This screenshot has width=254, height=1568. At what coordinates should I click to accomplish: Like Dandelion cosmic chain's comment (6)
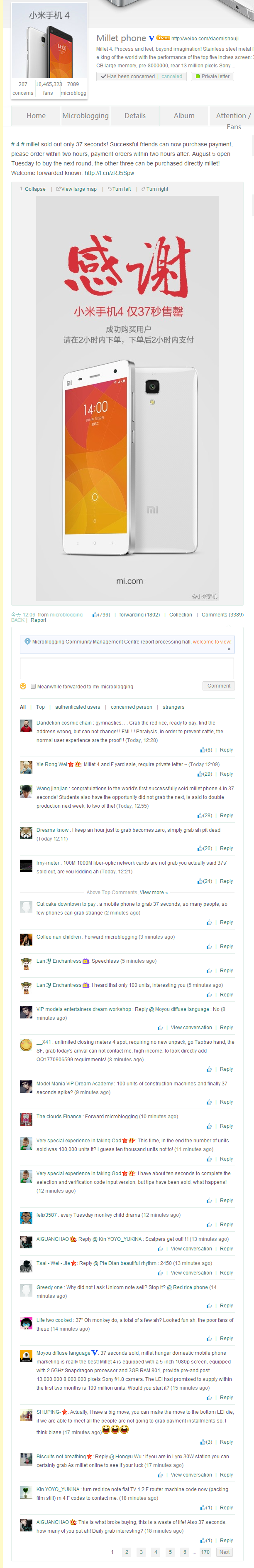click(206, 750)
